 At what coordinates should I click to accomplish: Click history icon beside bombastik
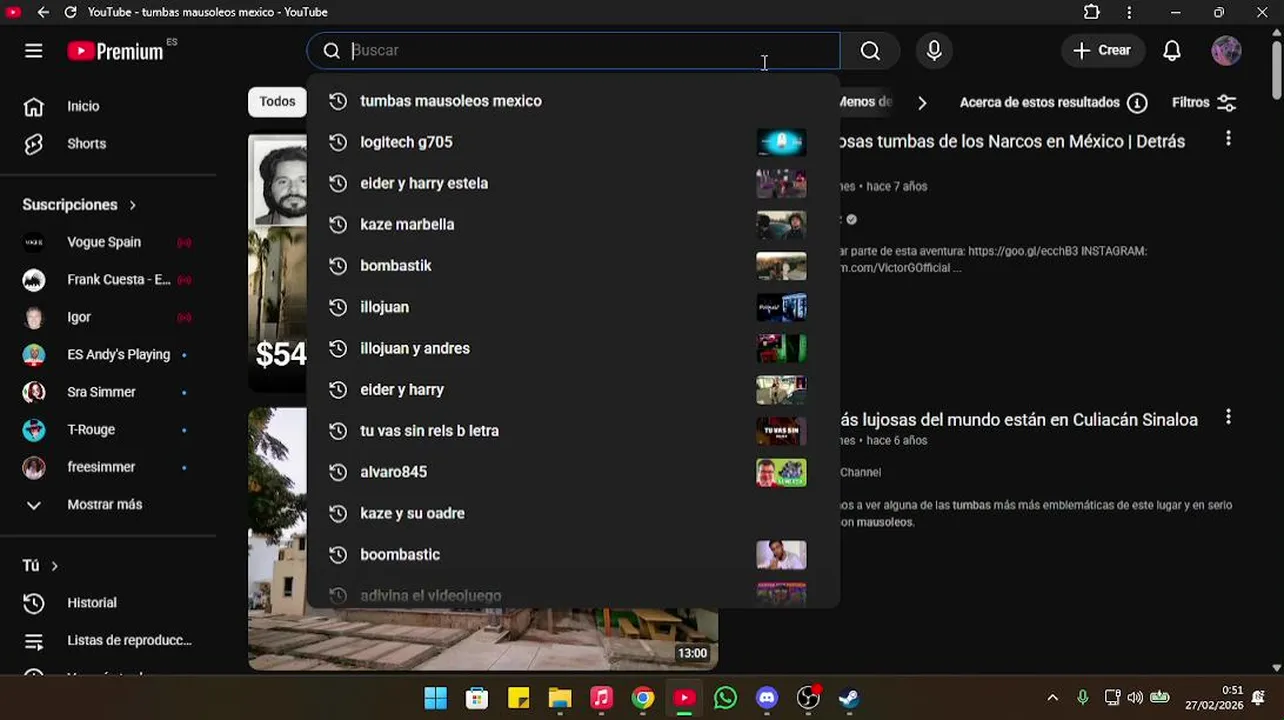(x=338, y=265)
